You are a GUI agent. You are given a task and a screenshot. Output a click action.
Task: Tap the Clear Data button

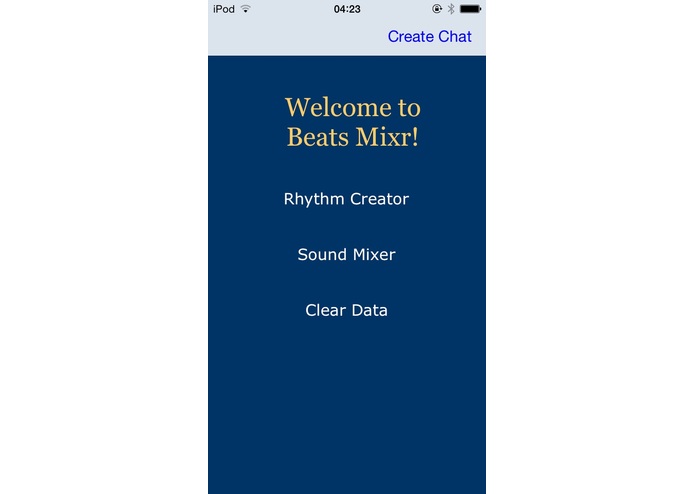pos(346,310)
